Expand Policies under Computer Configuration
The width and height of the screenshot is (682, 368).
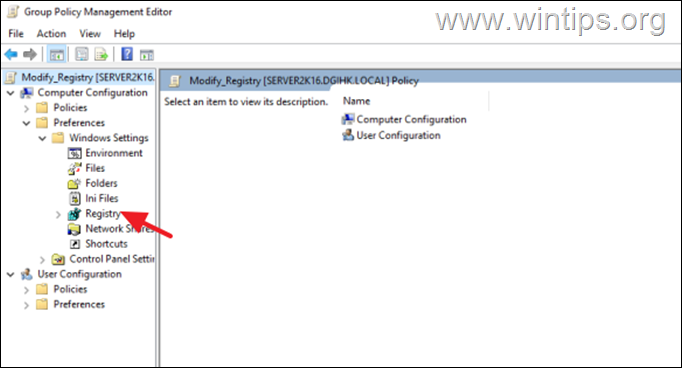click(27, 108)
